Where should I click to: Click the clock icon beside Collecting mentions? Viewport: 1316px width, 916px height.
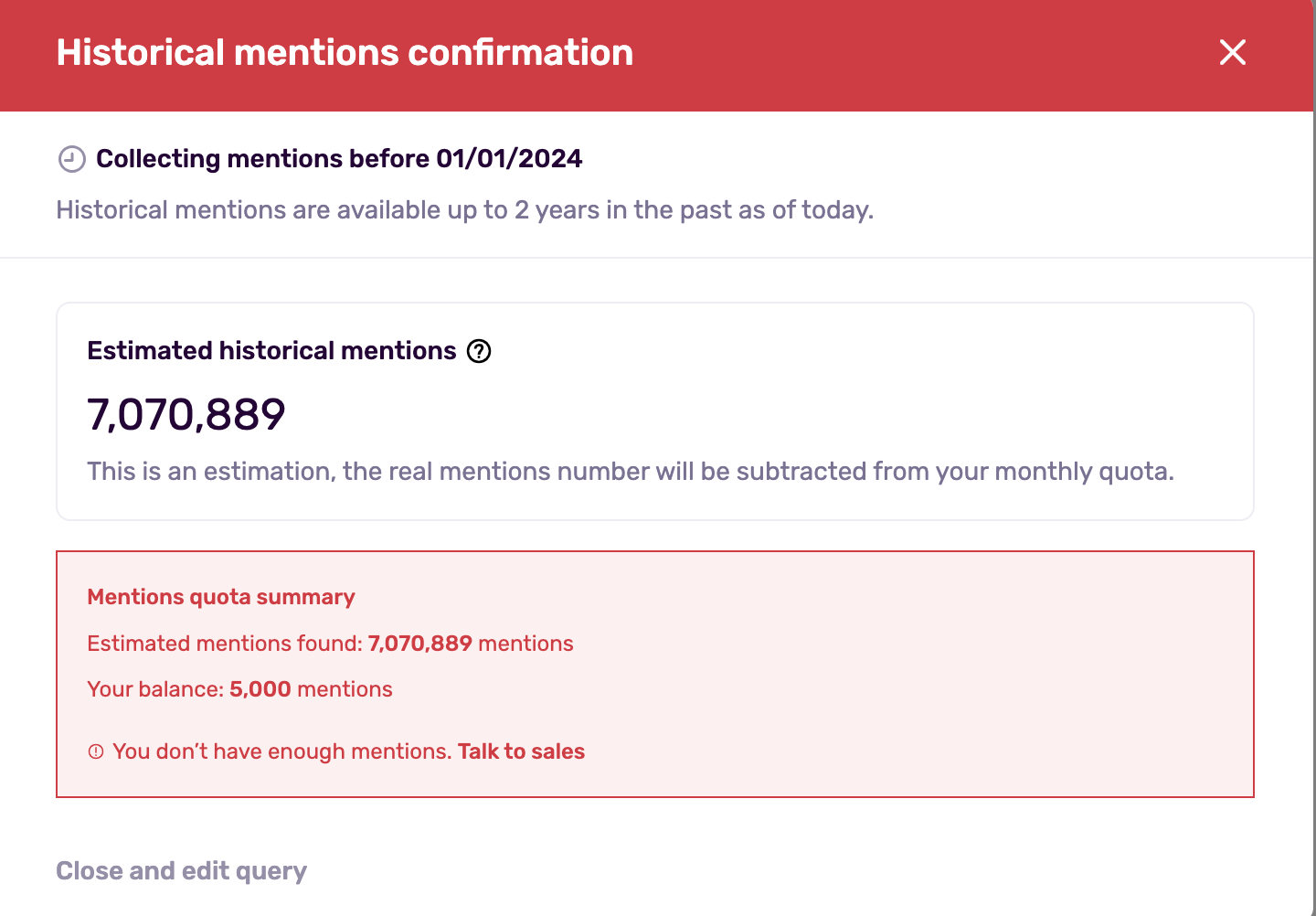pos(71,159)
